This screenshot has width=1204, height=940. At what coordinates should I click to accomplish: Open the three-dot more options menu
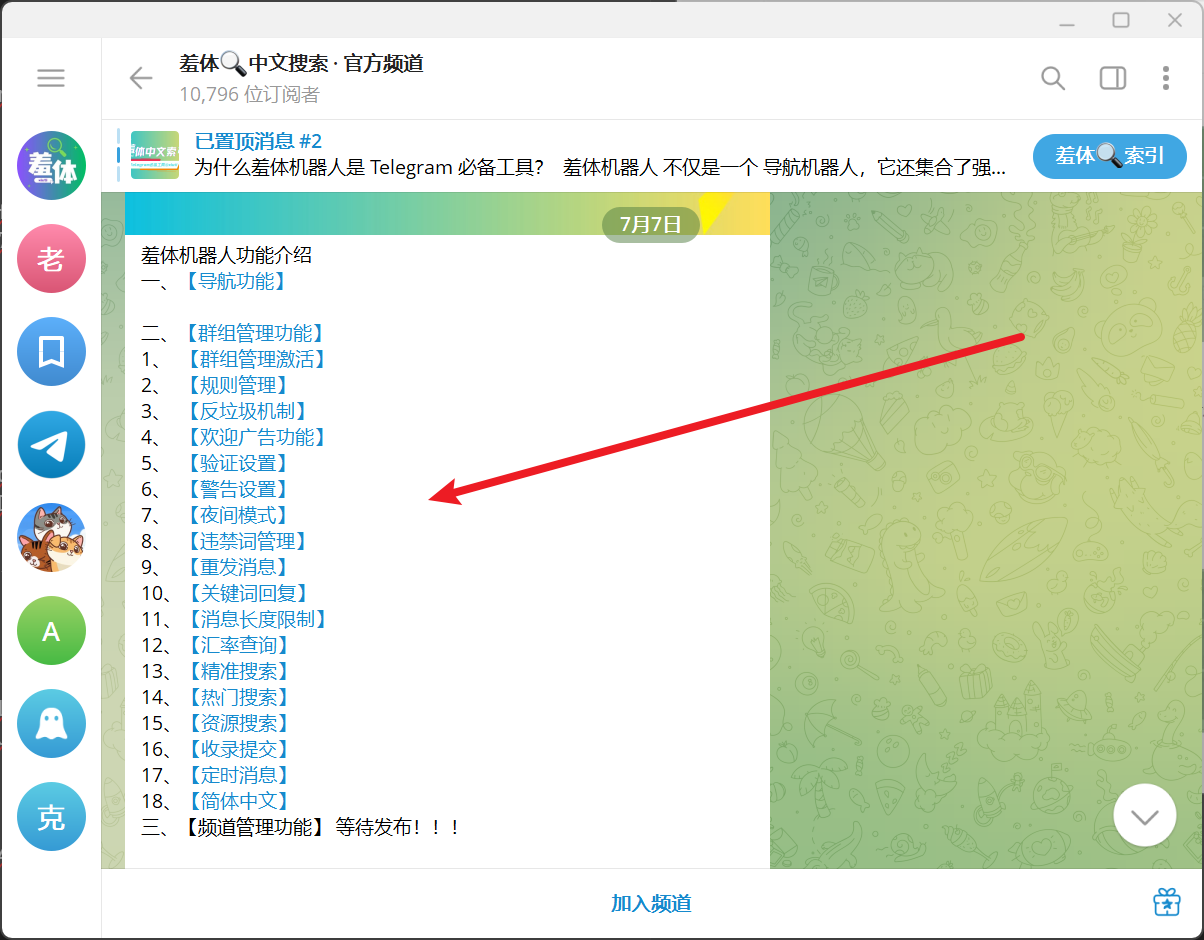(1166, 78)
